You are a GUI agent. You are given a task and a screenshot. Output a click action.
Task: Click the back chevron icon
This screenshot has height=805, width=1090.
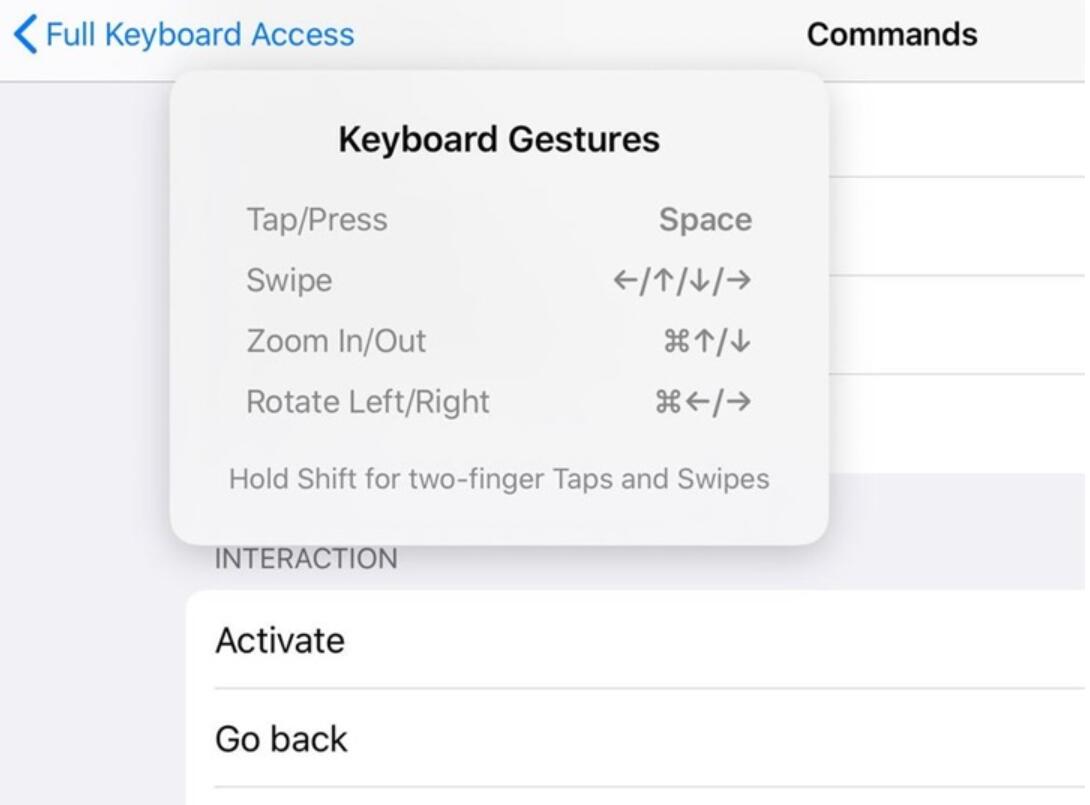[x=25, y=33]
